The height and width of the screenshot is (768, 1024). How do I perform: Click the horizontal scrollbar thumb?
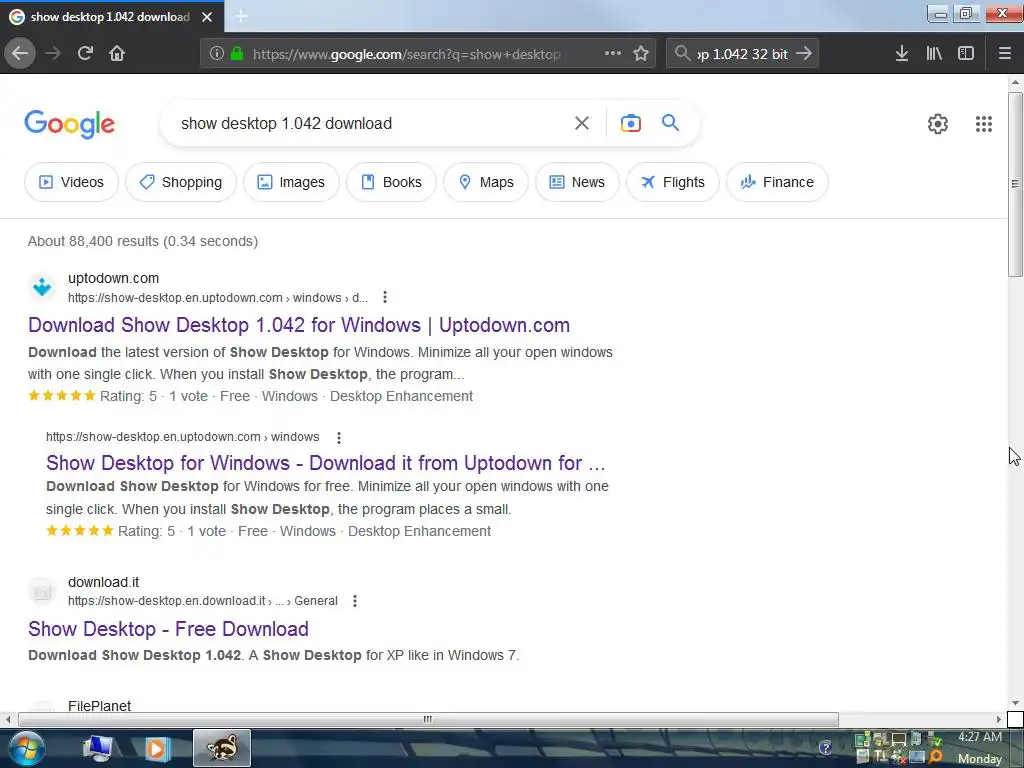click(428, 720)
